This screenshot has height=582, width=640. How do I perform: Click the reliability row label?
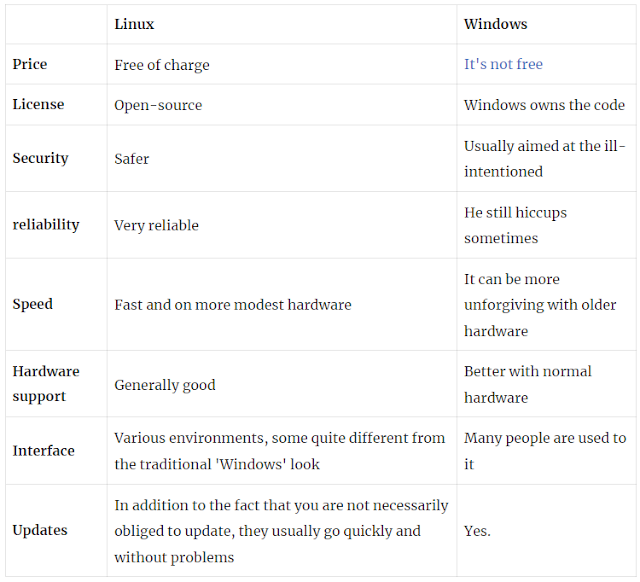46,225
